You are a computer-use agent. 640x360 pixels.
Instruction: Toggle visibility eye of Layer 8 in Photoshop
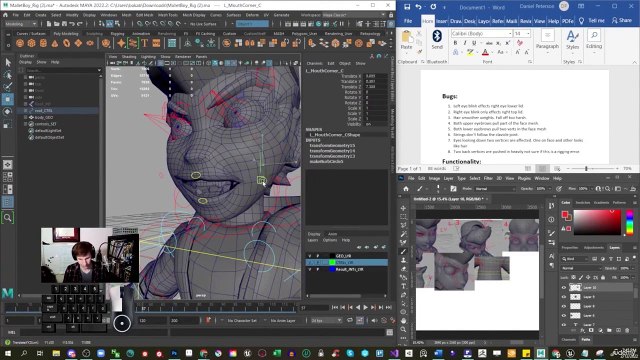point(564,306)
